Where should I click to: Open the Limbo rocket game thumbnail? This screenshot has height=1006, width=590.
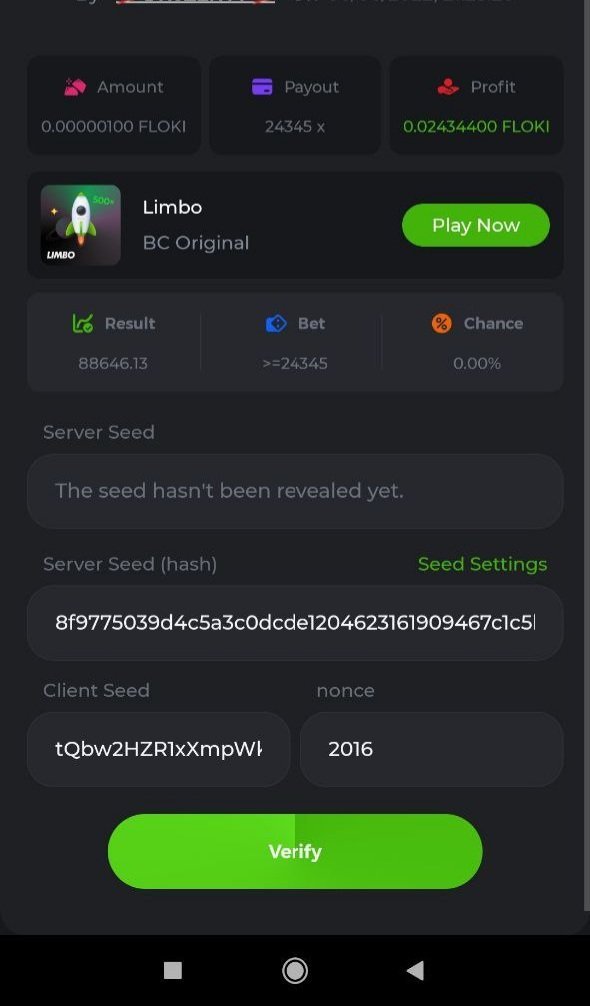[81, 225]
